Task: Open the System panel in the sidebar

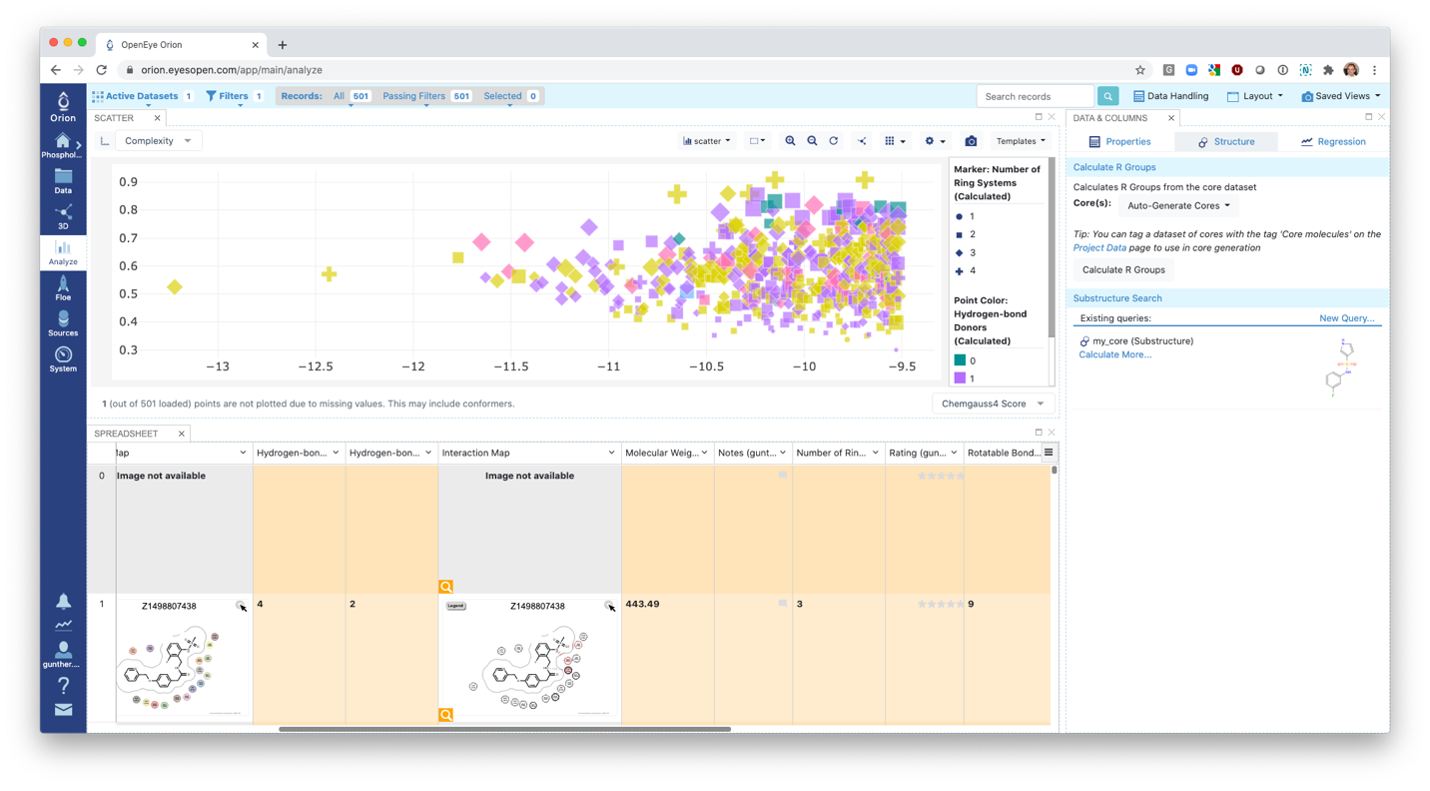Action: point(63,357)
